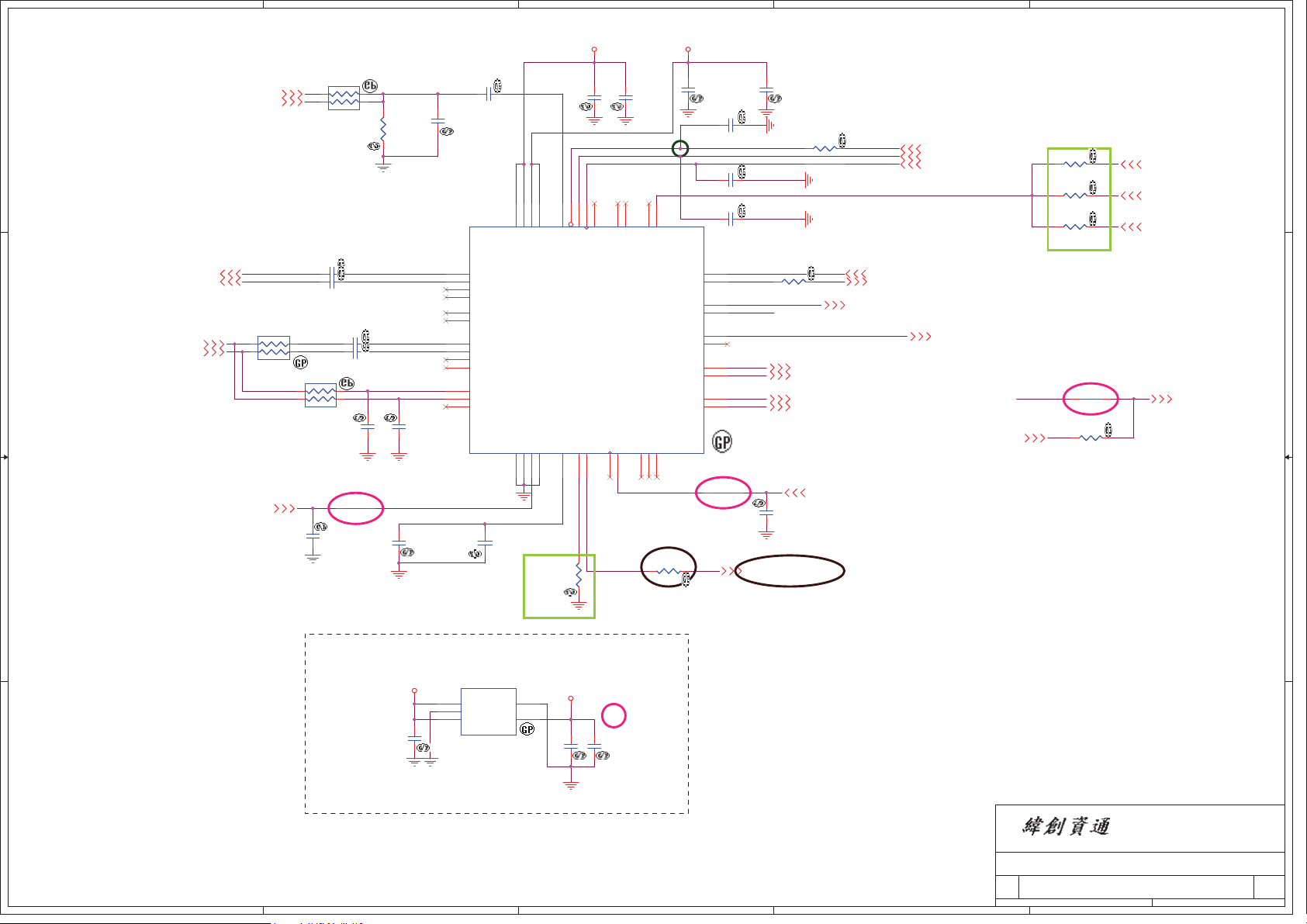This screenshot has width=1307, height=924.
Task: Select the large central IC block
Action: [x=586, y=340]
